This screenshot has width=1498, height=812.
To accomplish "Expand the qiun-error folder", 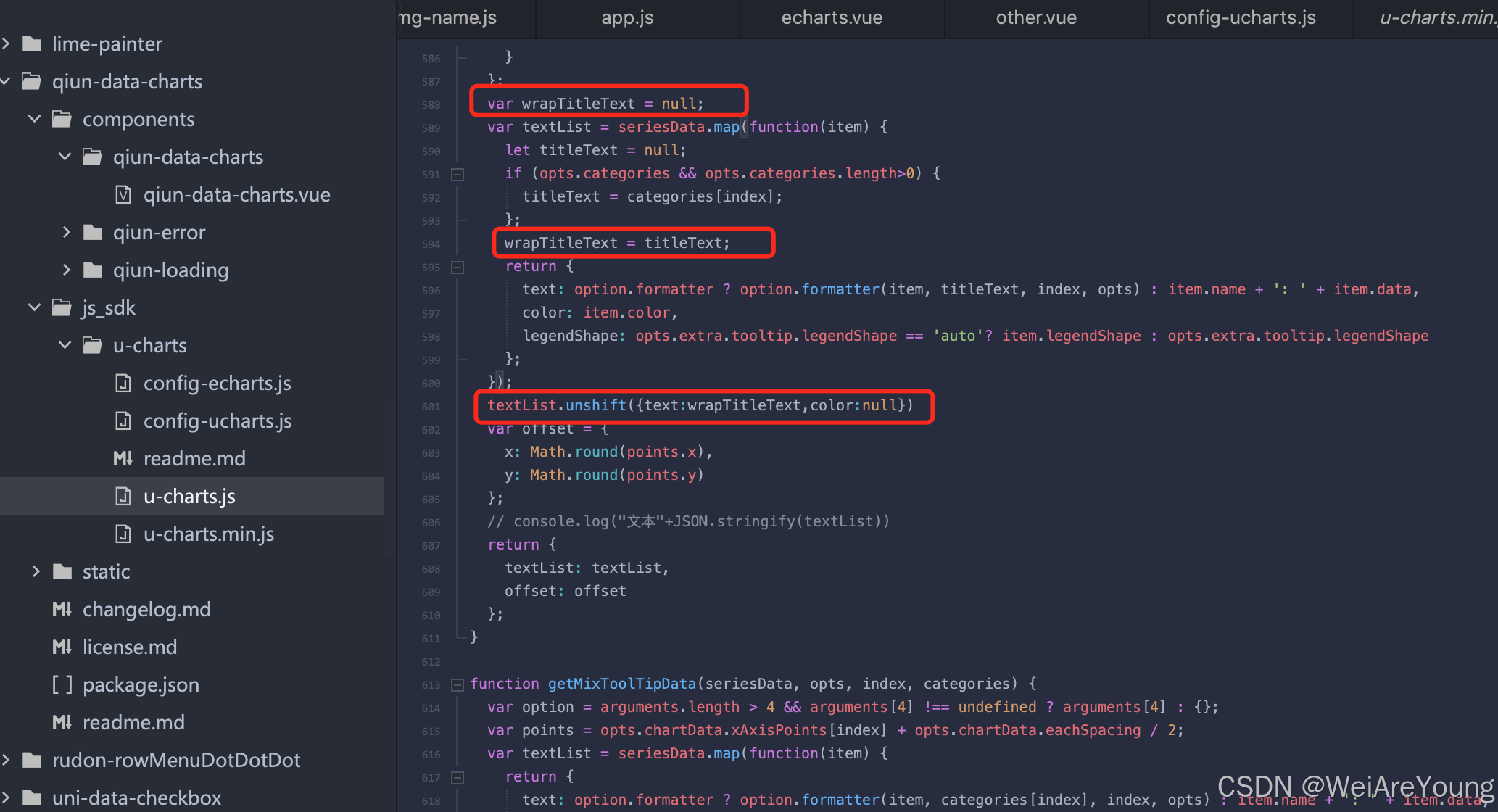I will [66, 232].
